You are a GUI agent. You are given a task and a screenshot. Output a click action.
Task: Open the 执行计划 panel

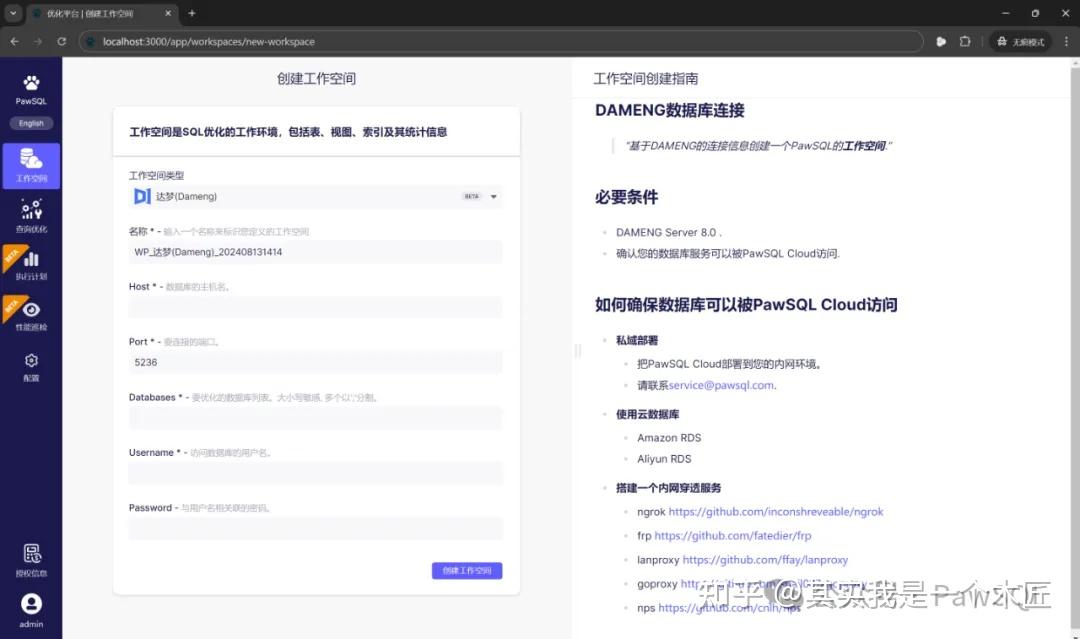pos(31,265)
